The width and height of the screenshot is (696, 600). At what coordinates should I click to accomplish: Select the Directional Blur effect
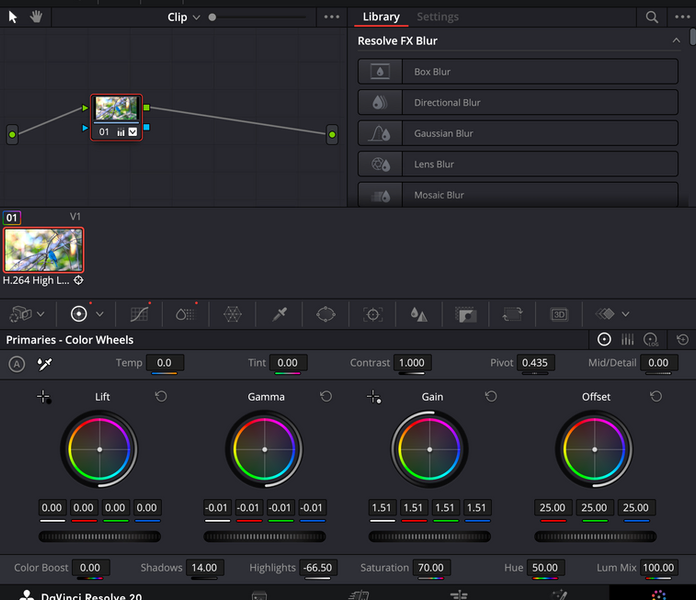coord(518,103)
